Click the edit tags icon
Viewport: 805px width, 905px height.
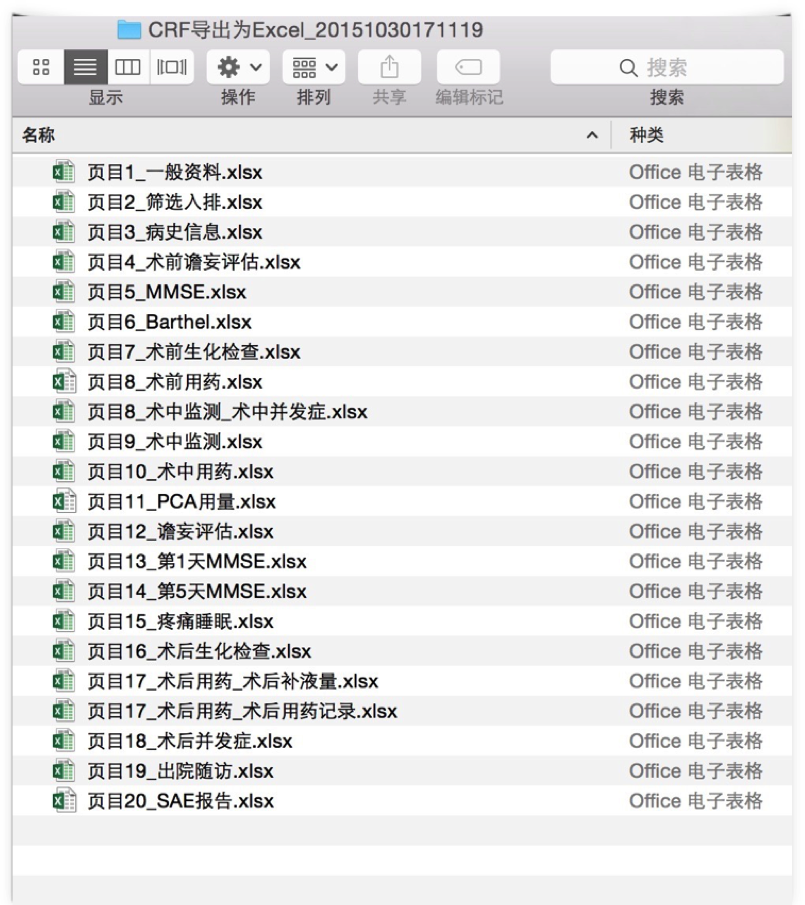click(x=468, y=67)
